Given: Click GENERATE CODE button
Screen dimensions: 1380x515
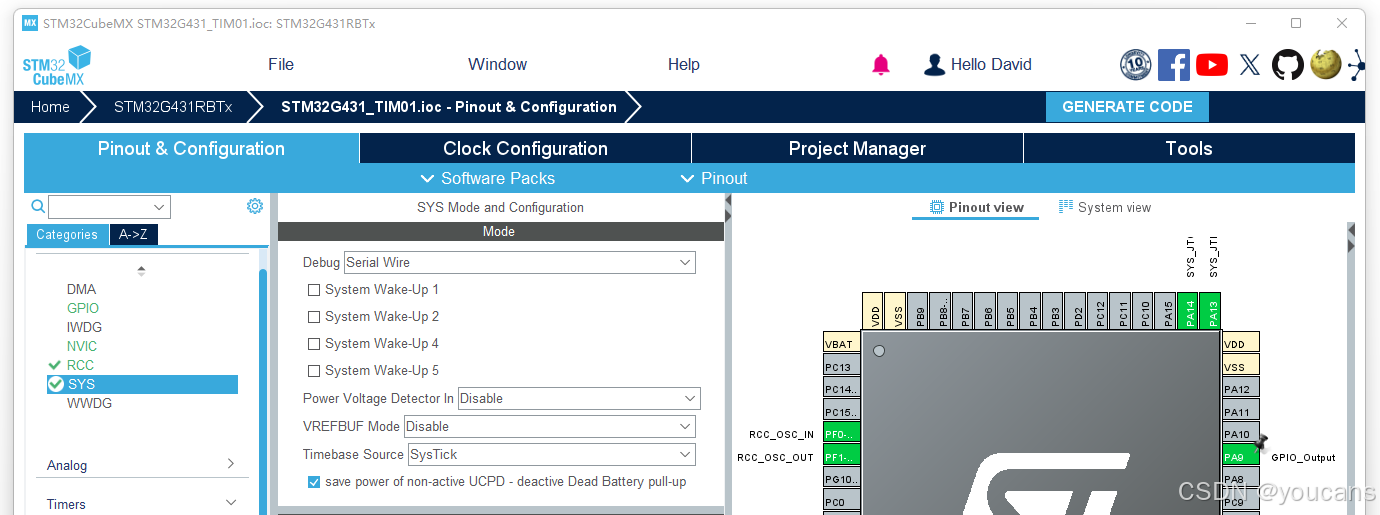Looking at the screenshot, I should pyautogui.click(x=1127, y=107).
